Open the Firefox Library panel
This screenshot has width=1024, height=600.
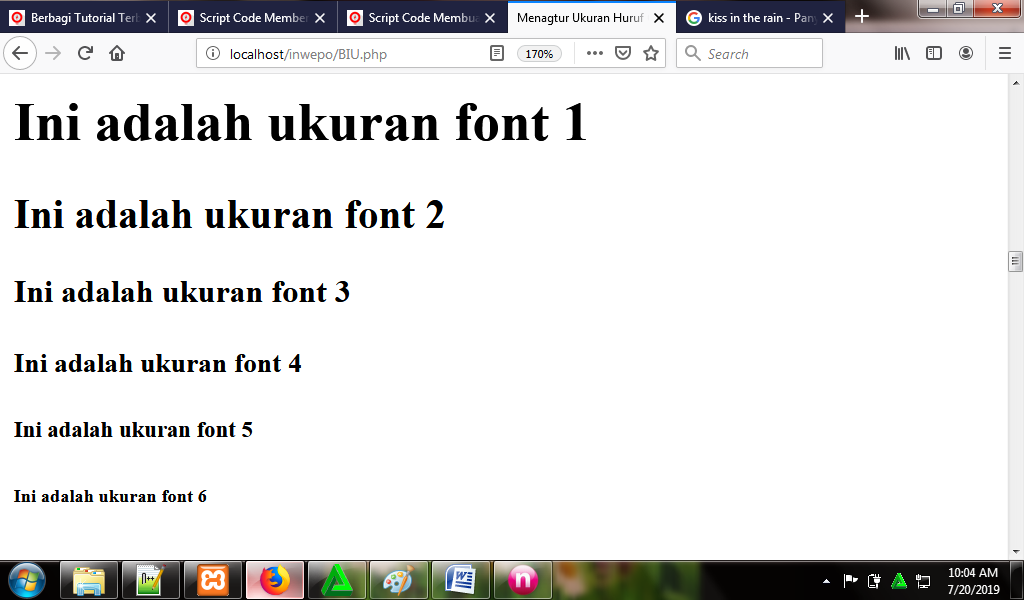pos(901,53)
